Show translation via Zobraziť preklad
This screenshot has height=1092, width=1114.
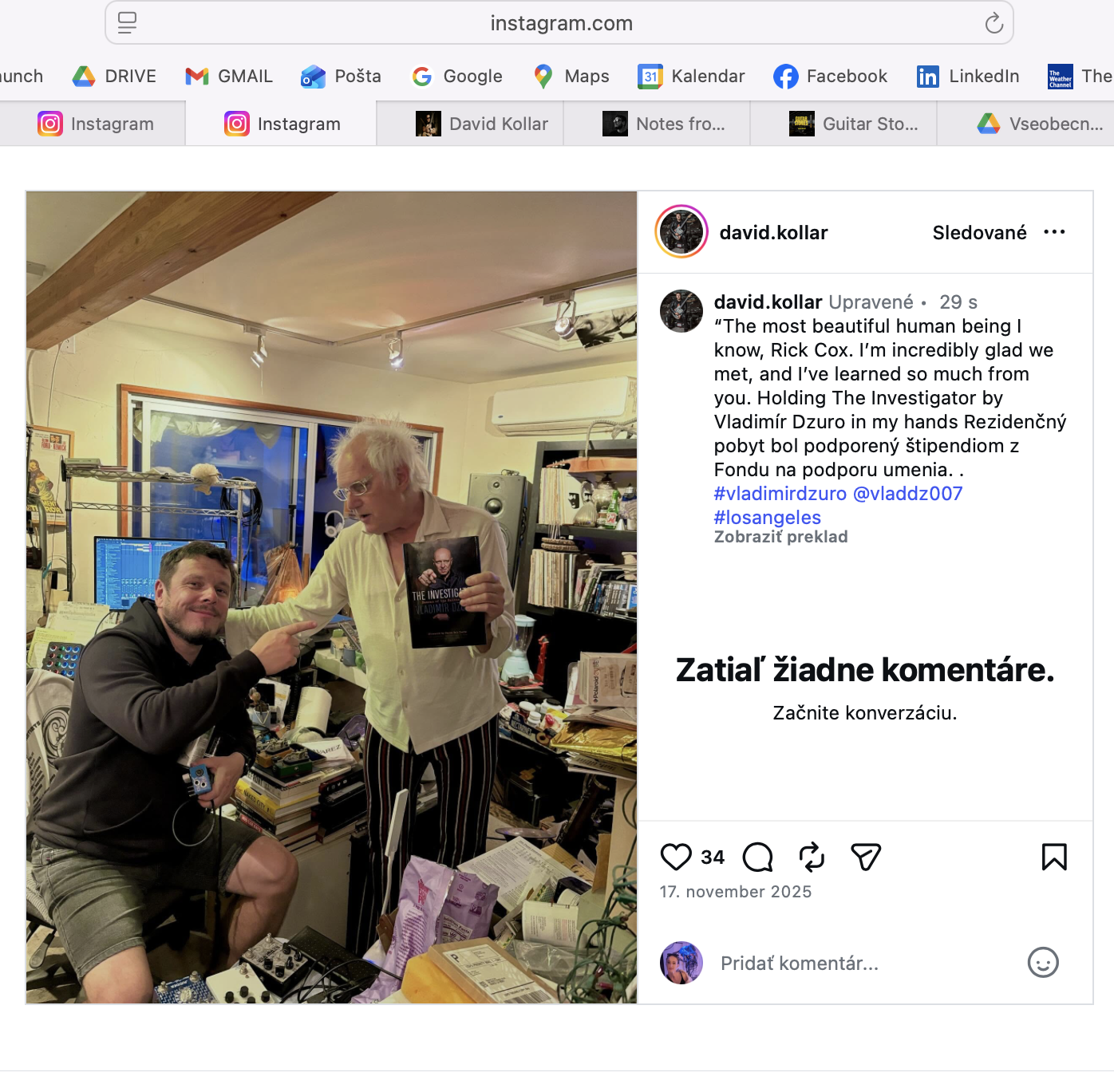[x=780, y=537]
